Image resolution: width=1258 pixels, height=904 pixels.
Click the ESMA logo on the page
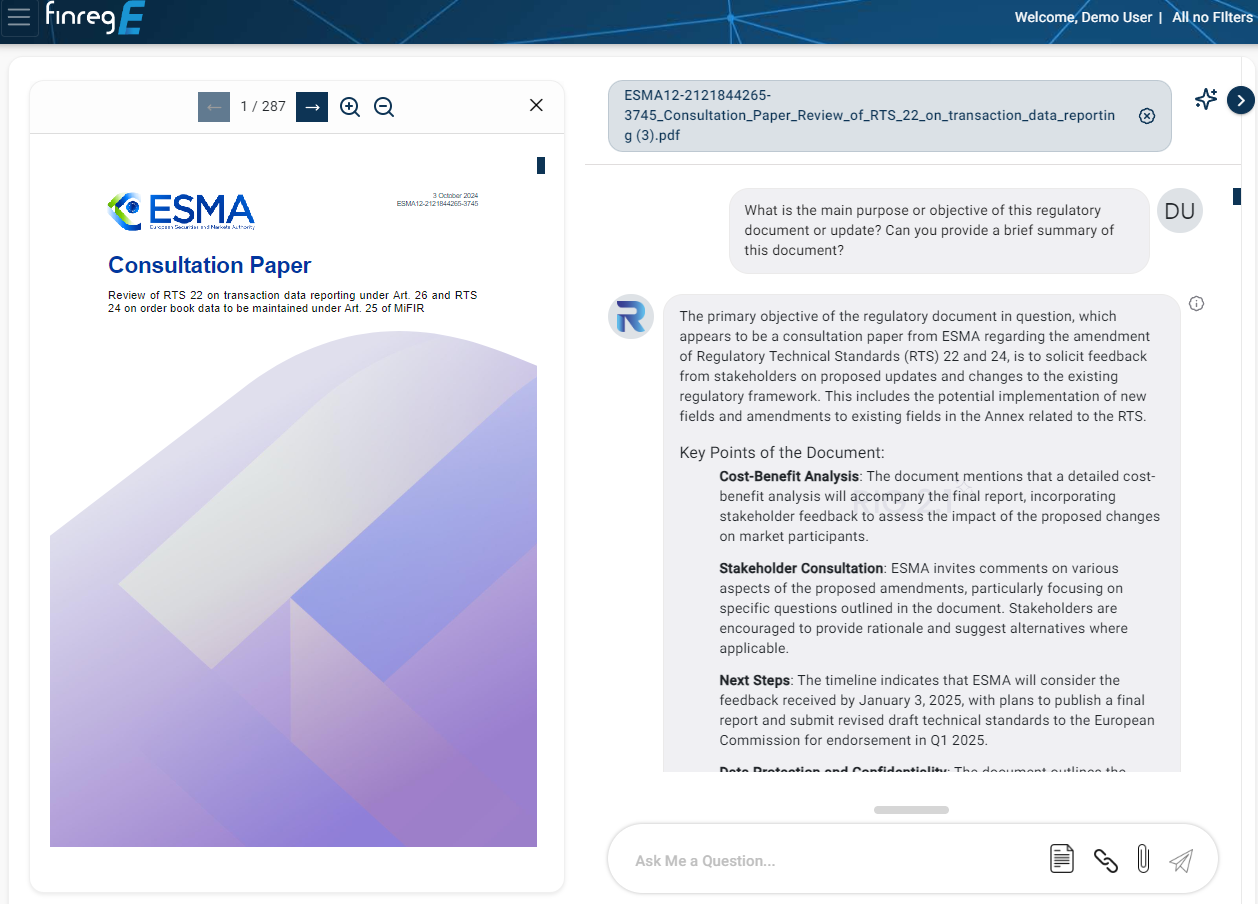181,211
